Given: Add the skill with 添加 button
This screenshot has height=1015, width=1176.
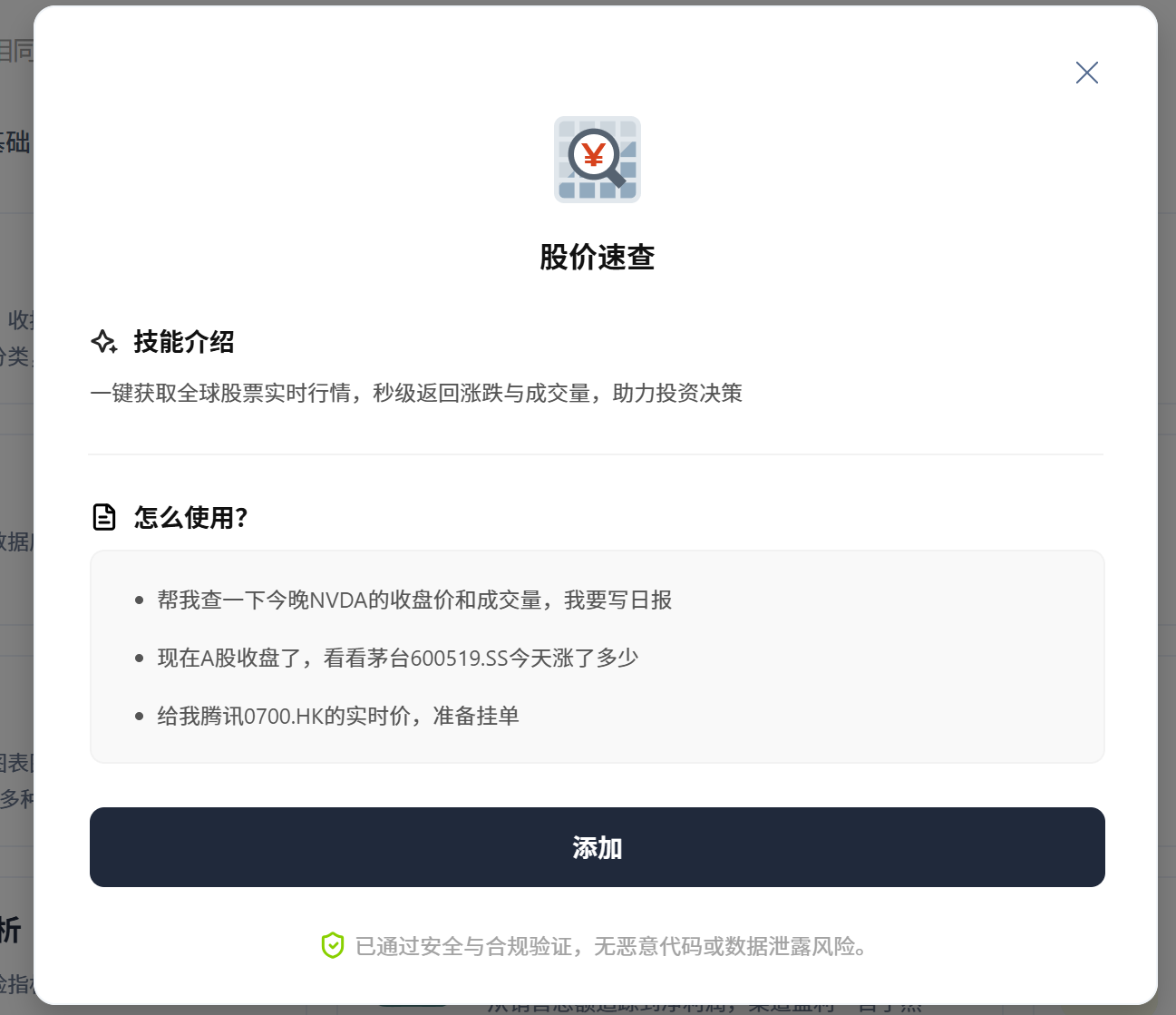Looking at the screenshot, I should coord(598,847).
